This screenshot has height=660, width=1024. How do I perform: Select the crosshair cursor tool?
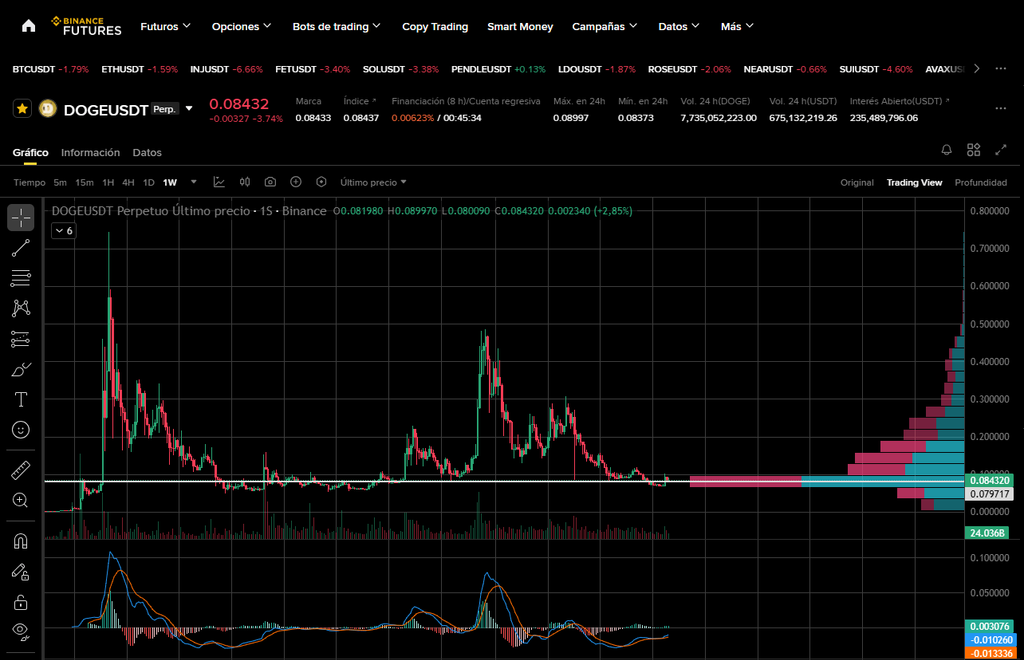(x=21, y=217)
